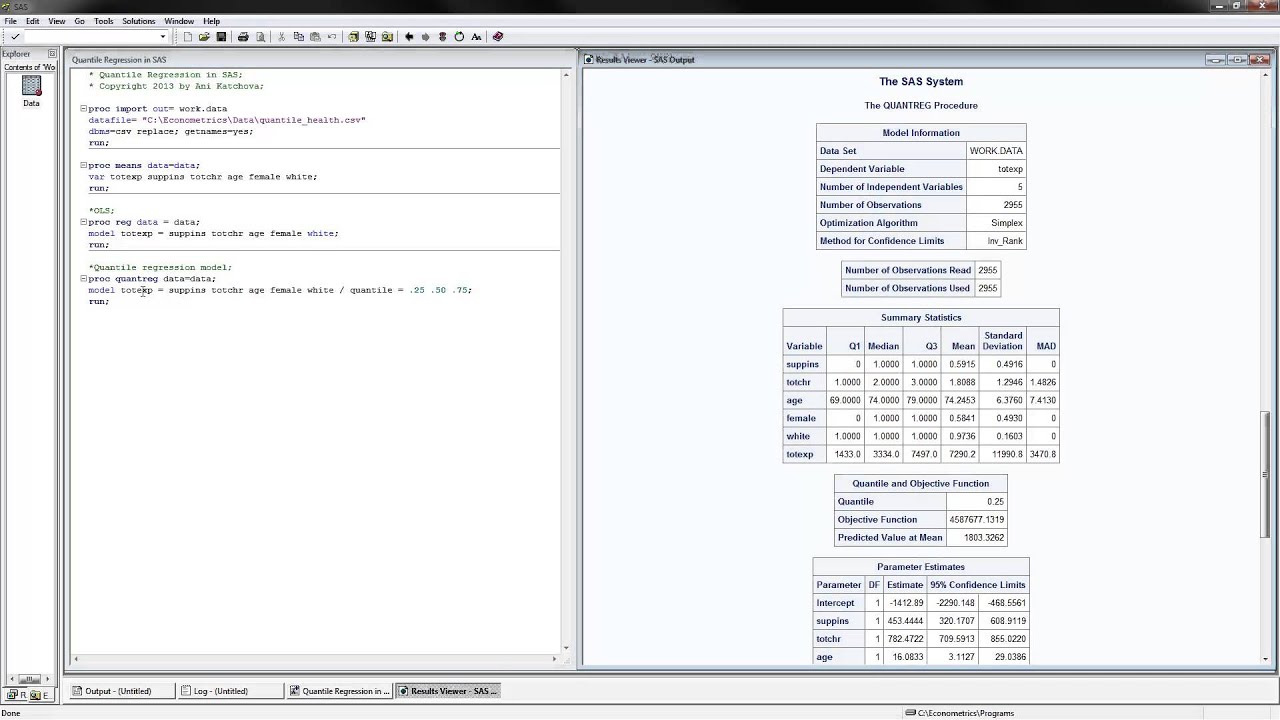1280x720 pixels.
Task: Click the Intercept row in Parameter Estimates
Action: pyautogui.click(x=921, y=603)
